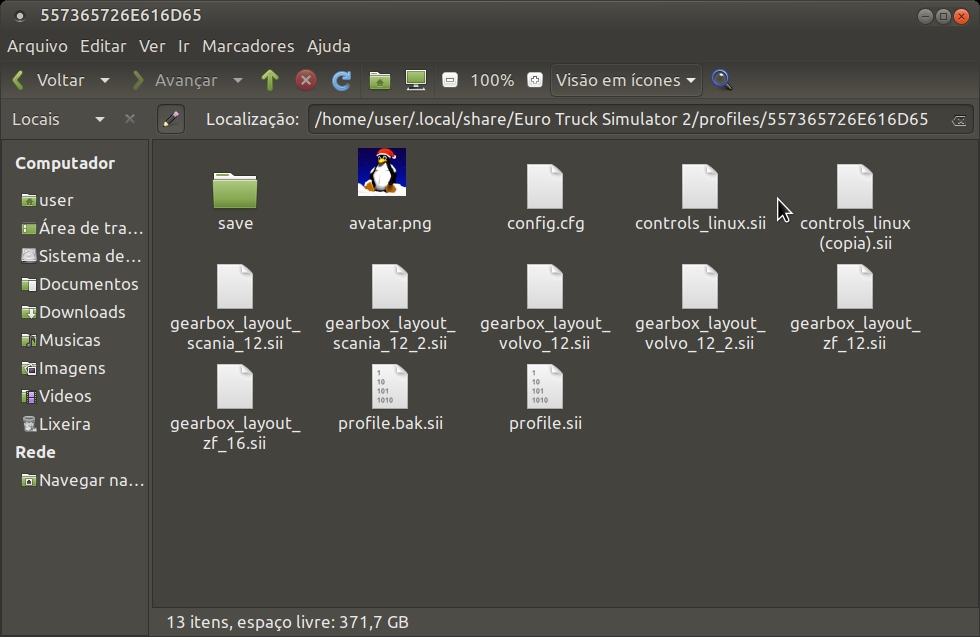
Task: Open the Arquivo menu
Action: pos(38,46)
